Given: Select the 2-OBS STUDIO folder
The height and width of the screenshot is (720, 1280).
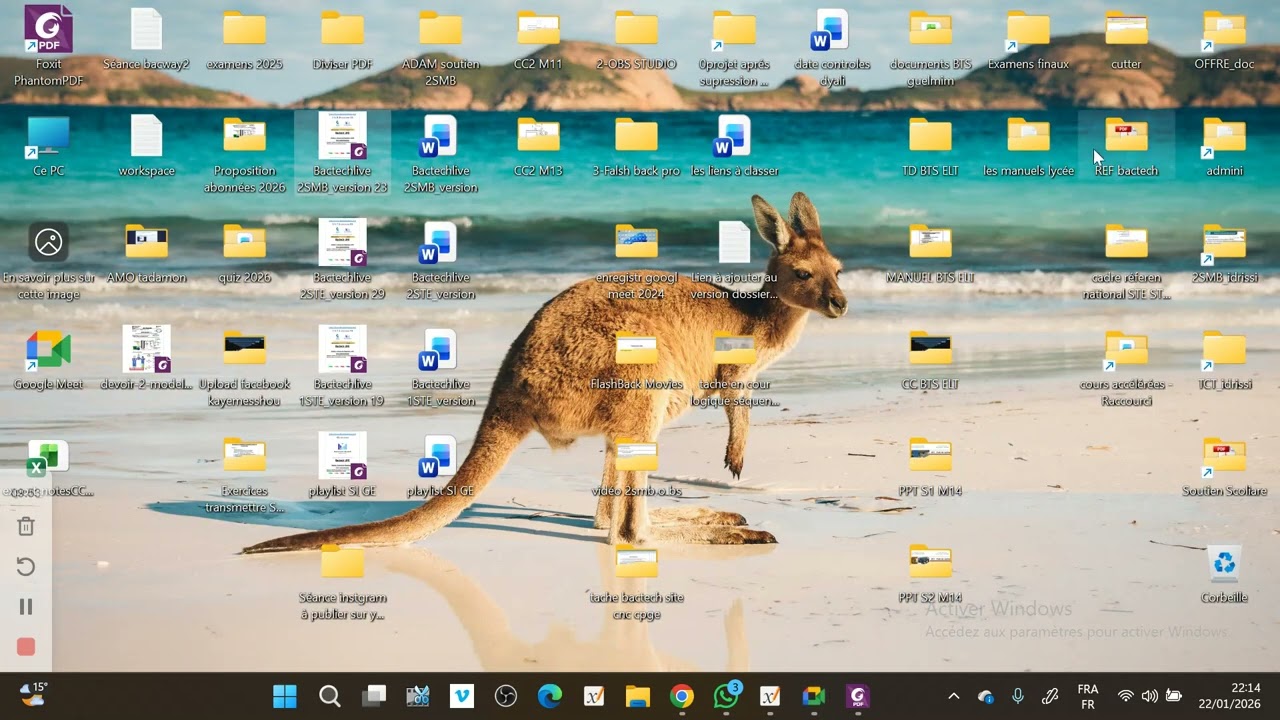Looking at the screenshot, I should click(x=636, y=39).
